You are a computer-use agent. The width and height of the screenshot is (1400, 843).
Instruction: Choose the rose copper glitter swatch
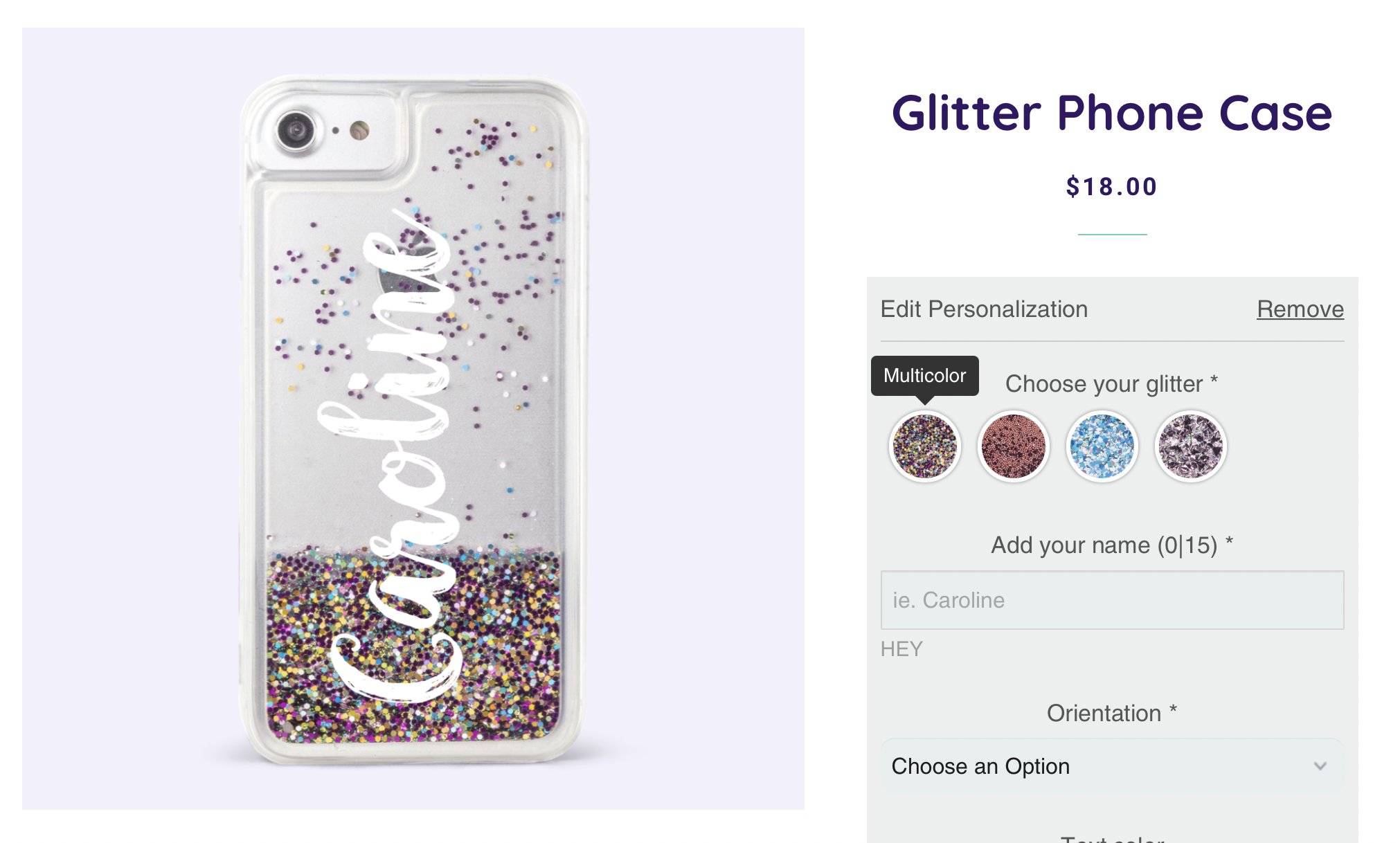[x=1013, y=446]
